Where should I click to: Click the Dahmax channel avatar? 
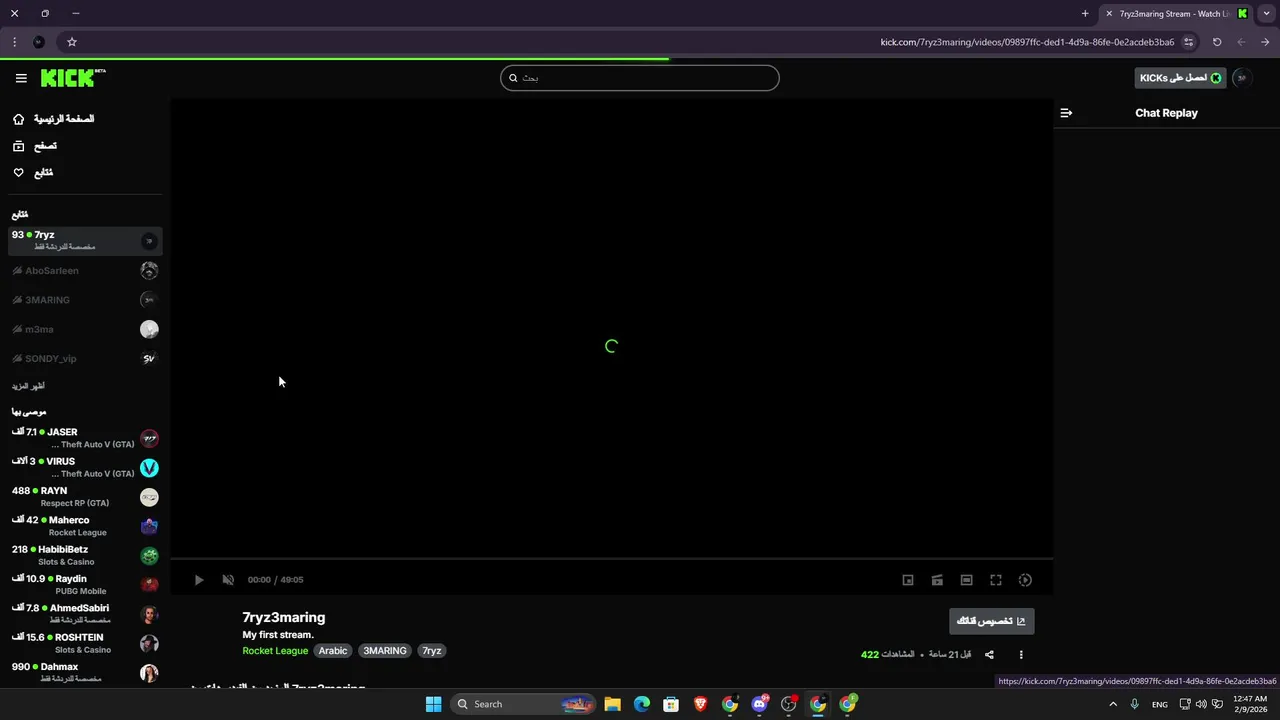[149, 673]
